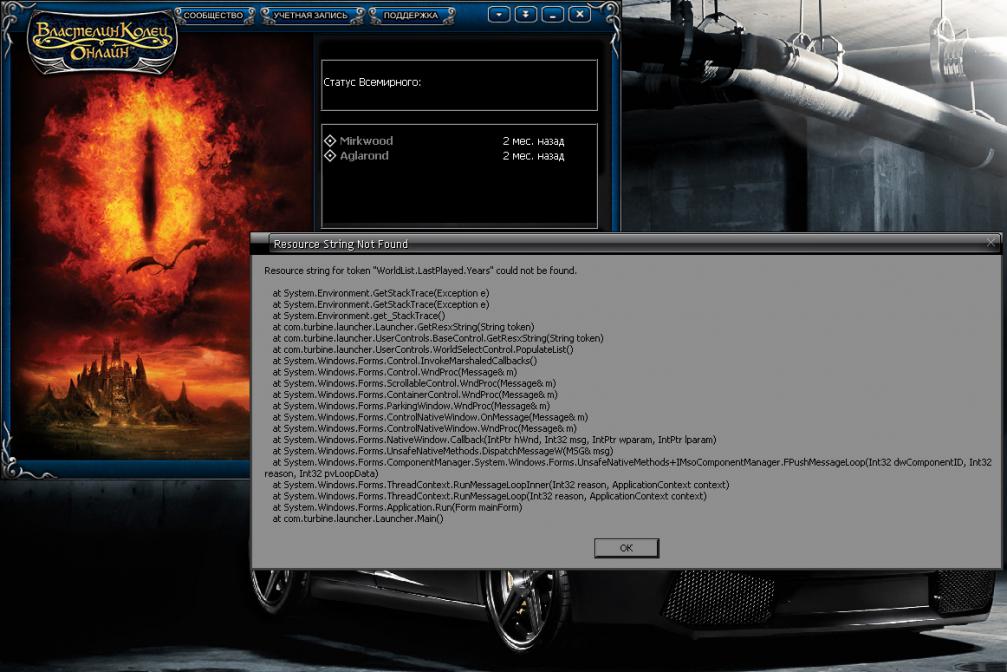Click the 'Control.InvokeMarshaledCallbacks()' stack trace line
1007x672 pixels.
click(x=405, y=360)
